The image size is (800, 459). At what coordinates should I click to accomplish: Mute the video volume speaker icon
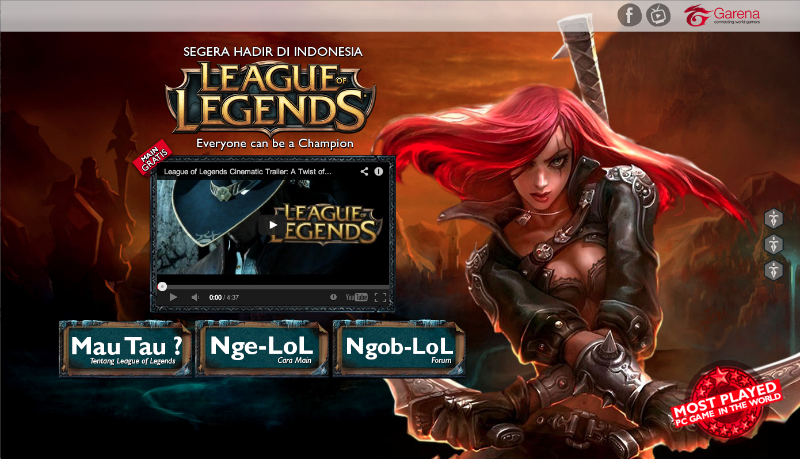click(x=195, y=297)
